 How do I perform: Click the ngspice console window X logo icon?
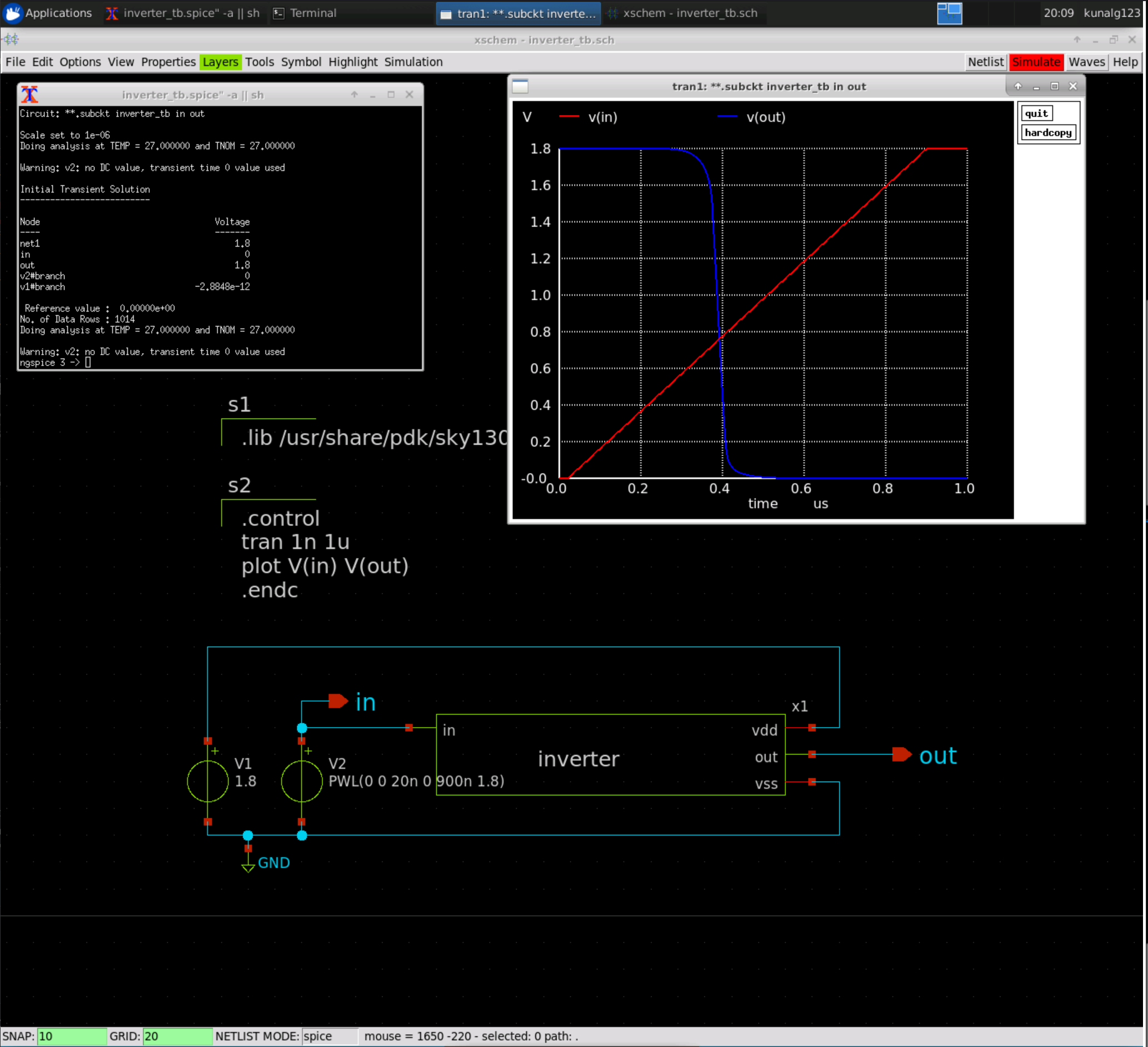[x=29, y=94]
